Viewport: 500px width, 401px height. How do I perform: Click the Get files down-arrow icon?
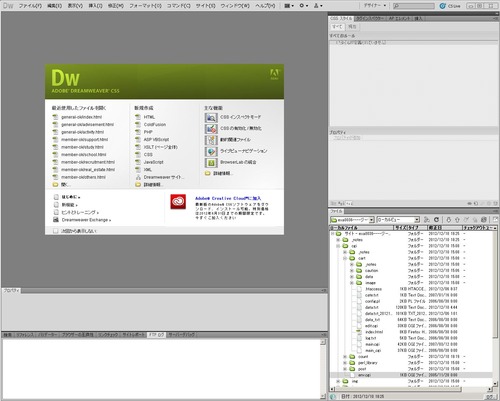[449, 220]
